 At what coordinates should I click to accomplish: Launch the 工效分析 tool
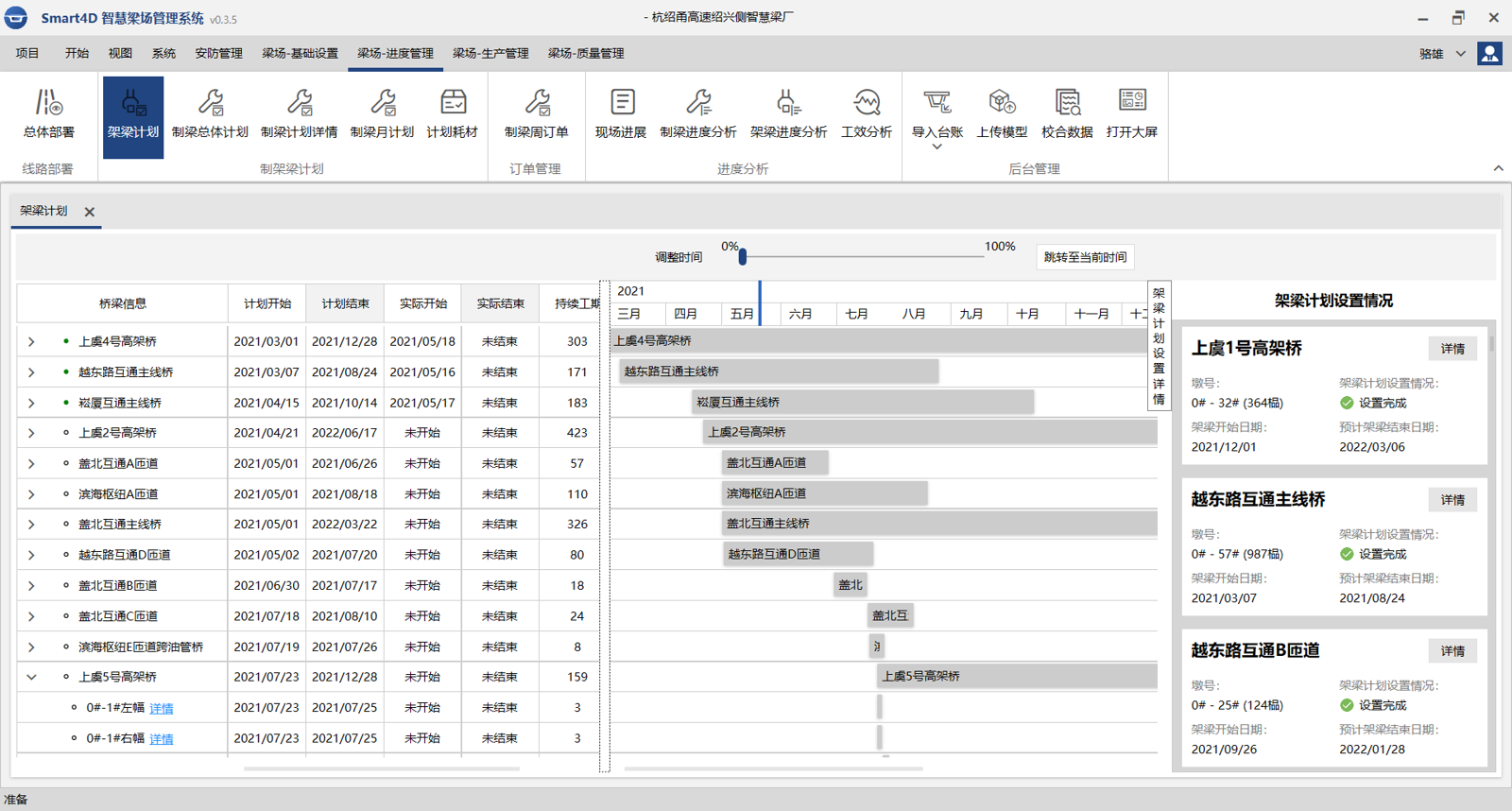tap(866, 113)
